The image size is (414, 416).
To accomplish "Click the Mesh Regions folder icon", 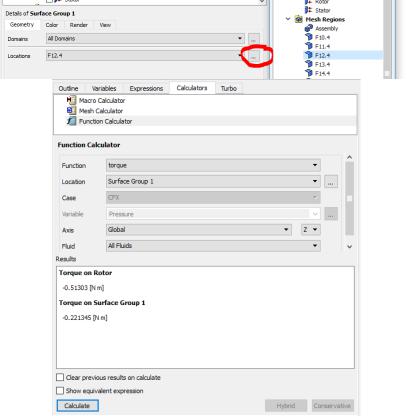I will [299, 19].
